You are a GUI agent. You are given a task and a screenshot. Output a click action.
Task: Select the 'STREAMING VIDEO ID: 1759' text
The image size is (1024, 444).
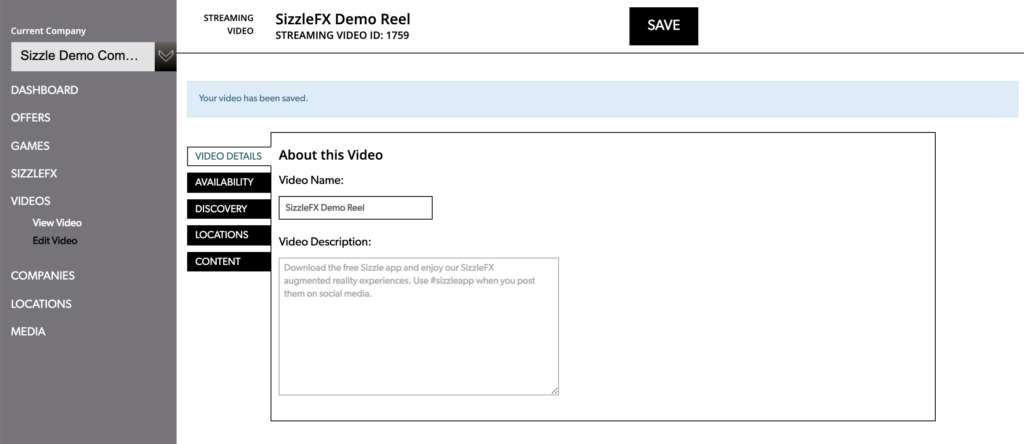tap(342, 36)
